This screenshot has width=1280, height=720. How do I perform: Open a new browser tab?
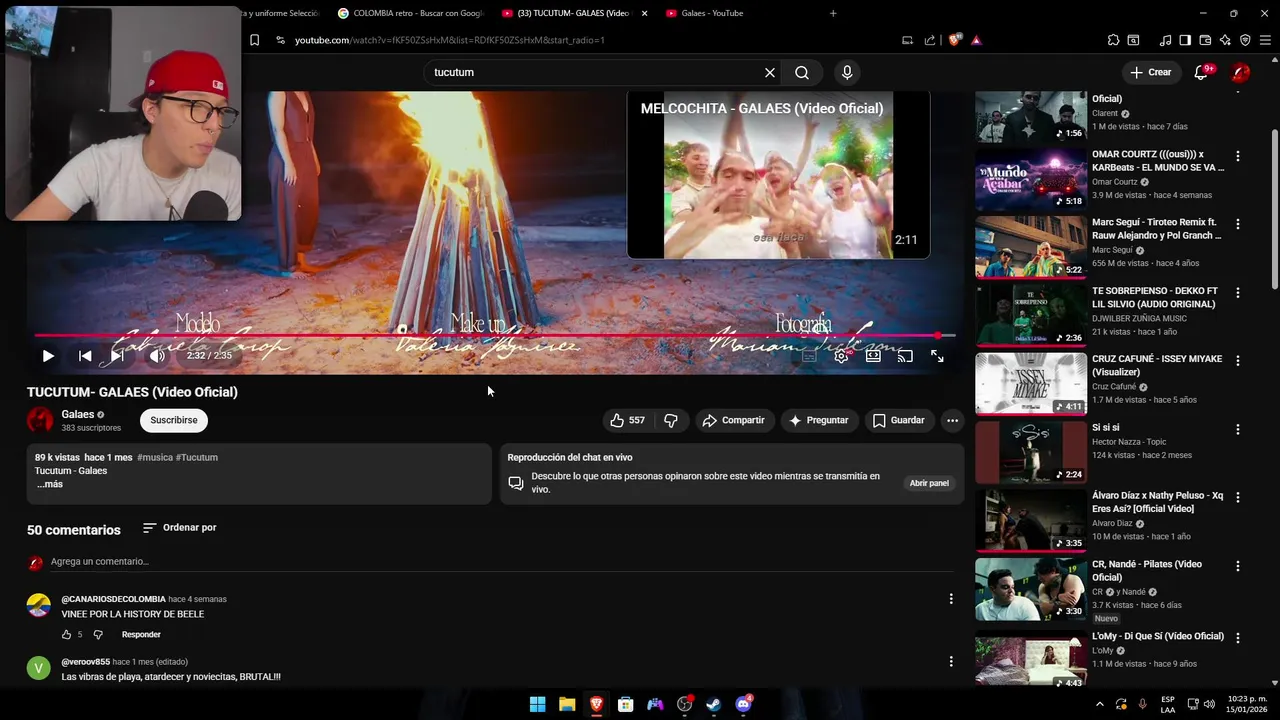[833, 13]
